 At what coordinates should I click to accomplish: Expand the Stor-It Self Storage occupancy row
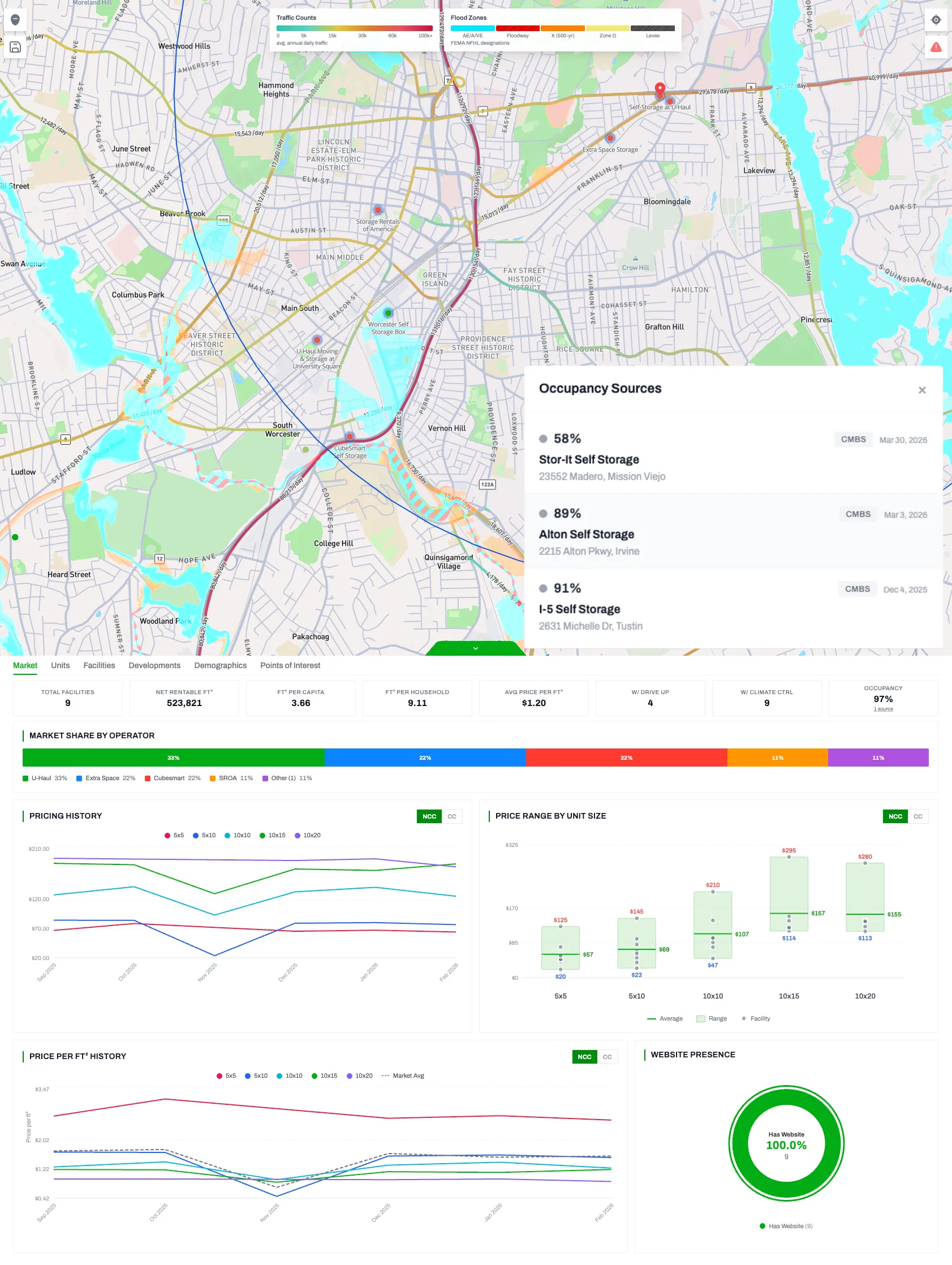(733, 457)
